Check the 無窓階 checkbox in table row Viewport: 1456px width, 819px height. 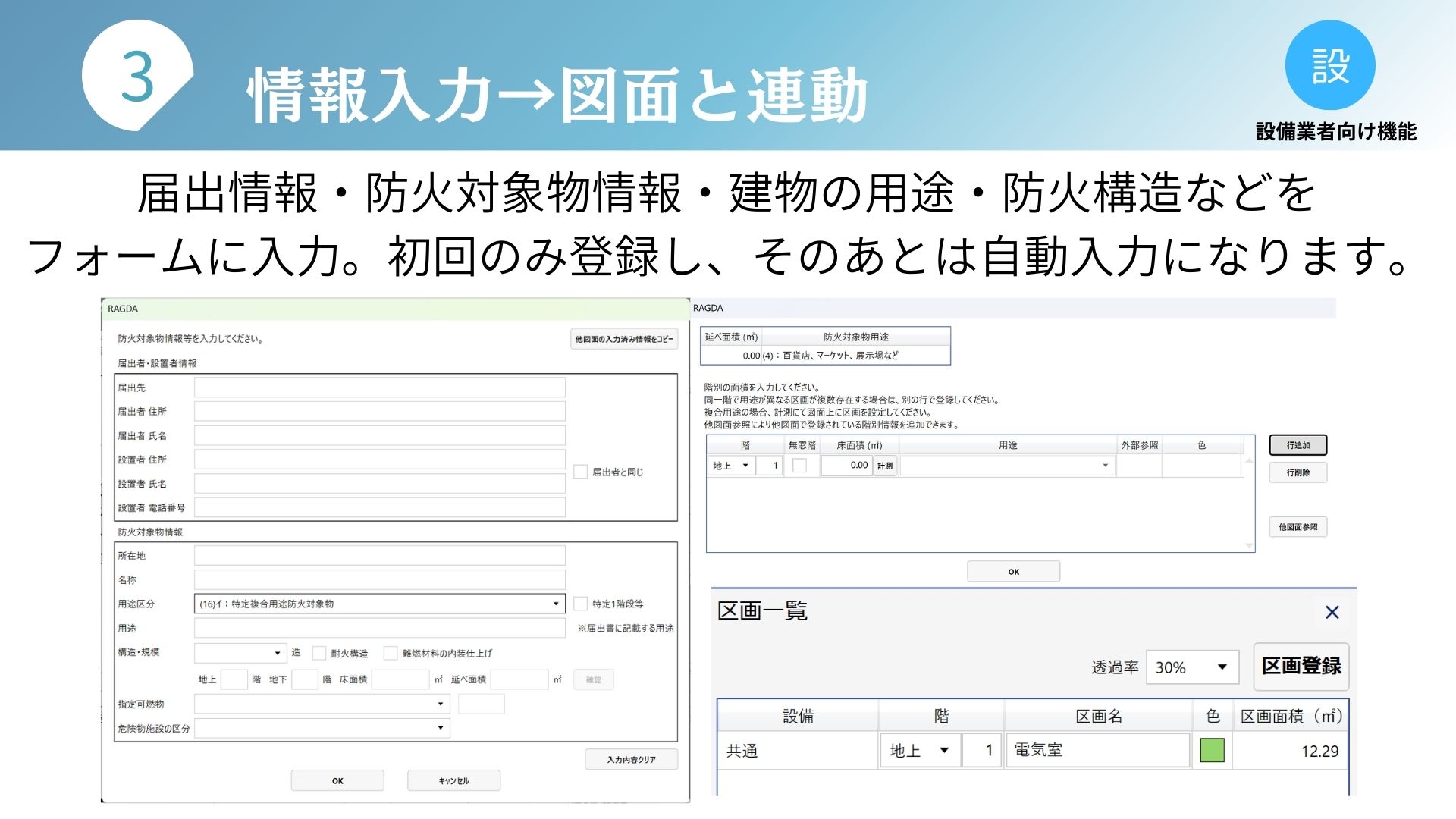799,466
